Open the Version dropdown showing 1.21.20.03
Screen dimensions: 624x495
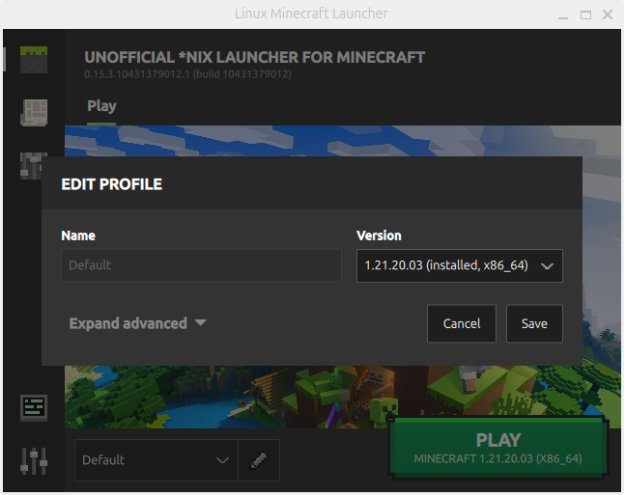[x=459, y=266]
